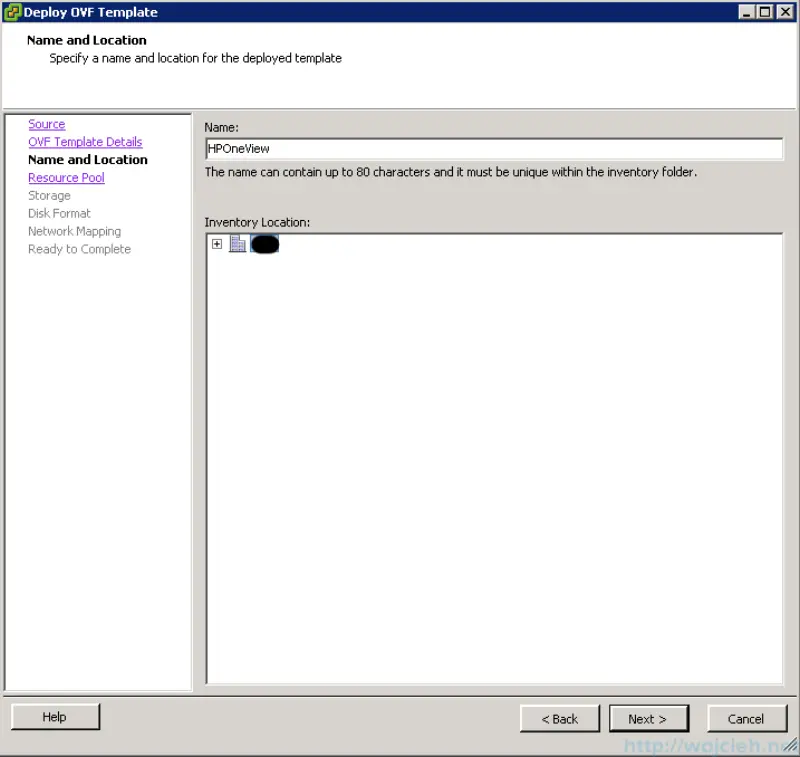The height and width of the screenshot is (757, 800).
Task: Open the OVF Template Details step
Action: [x=85, y=141]
